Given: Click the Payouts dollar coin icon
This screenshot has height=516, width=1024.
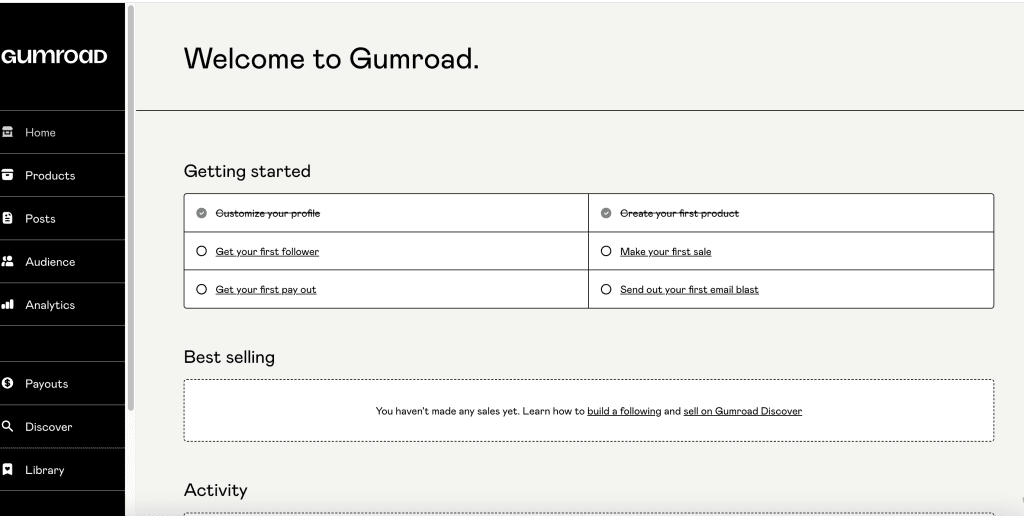Looking at the screenshot, I should pyautogui.click(x=8, y=383).
